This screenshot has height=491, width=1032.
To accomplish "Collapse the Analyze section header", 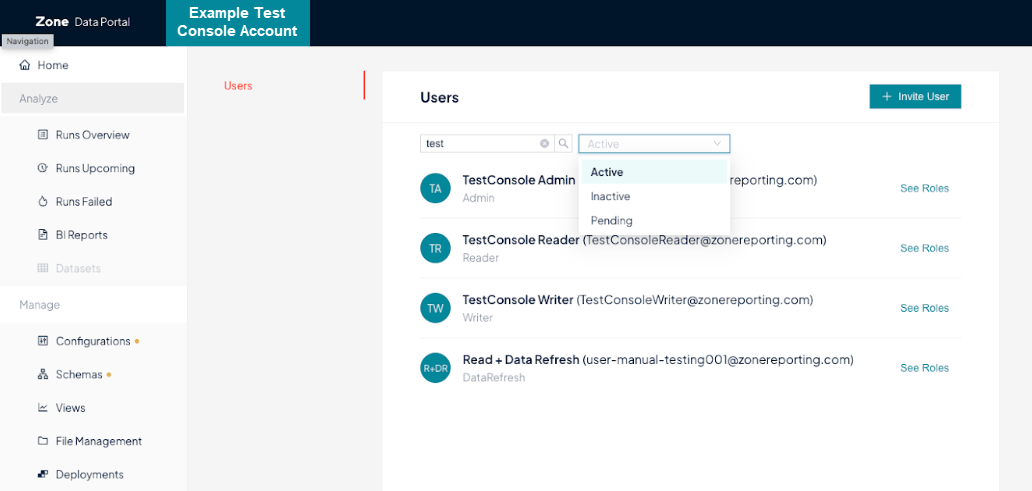I will click(92, 98).
